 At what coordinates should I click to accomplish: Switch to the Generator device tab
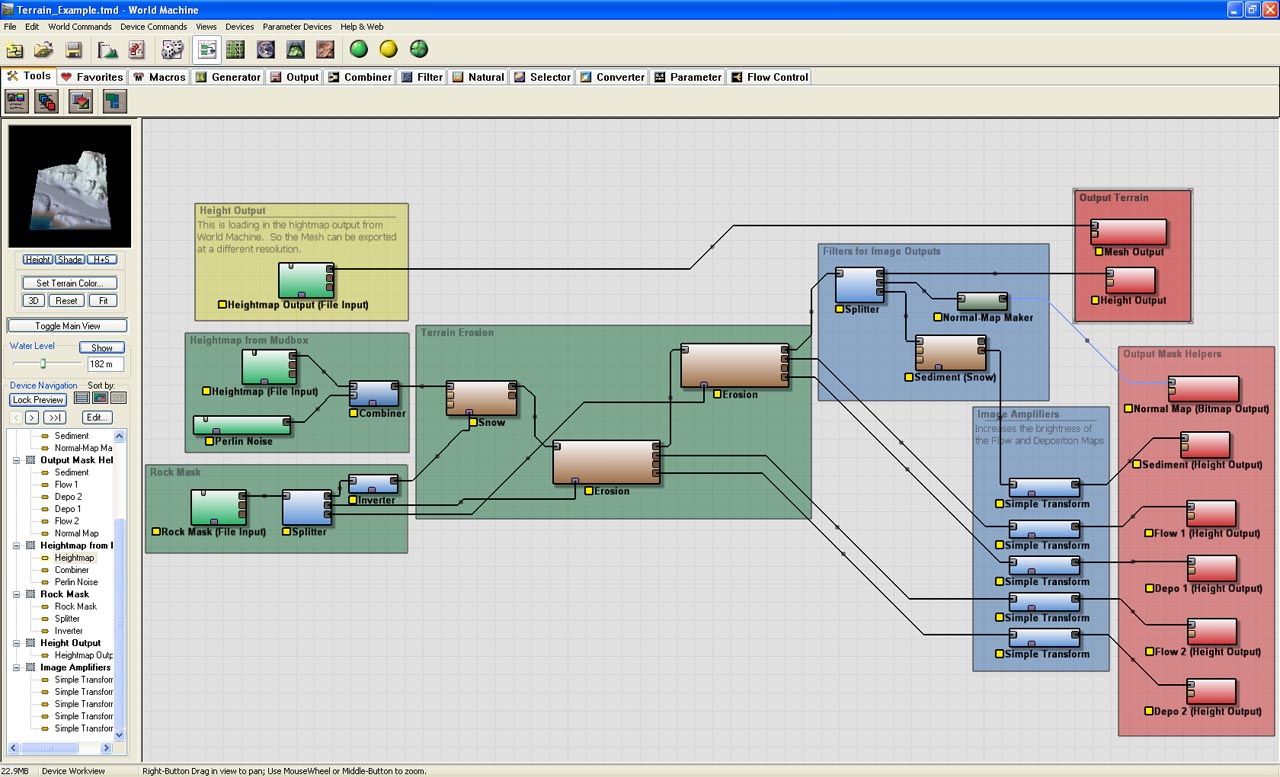coord(228,77)
